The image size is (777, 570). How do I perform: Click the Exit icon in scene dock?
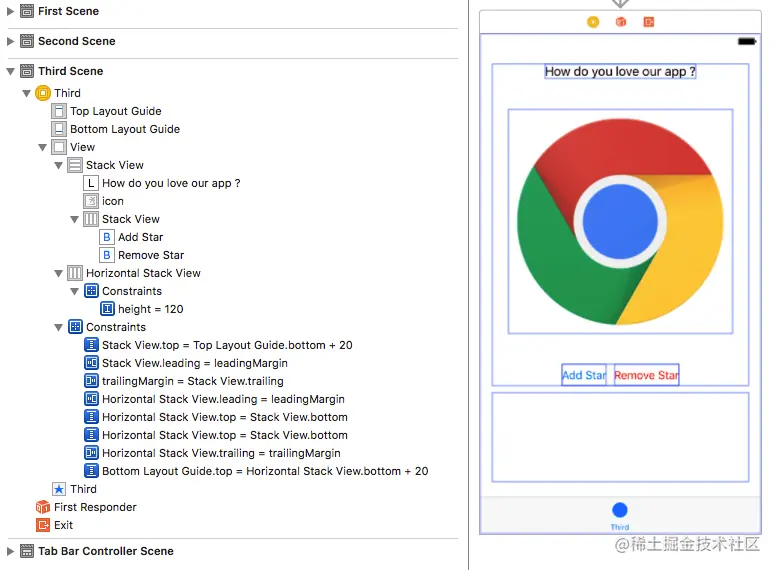click(649, 22)
